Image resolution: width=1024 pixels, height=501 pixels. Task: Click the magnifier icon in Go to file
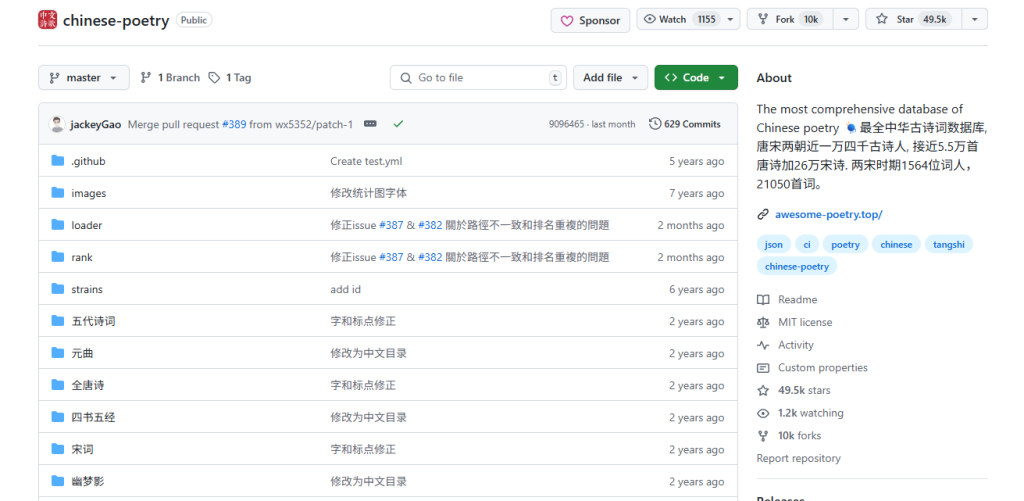pos(406,78)
